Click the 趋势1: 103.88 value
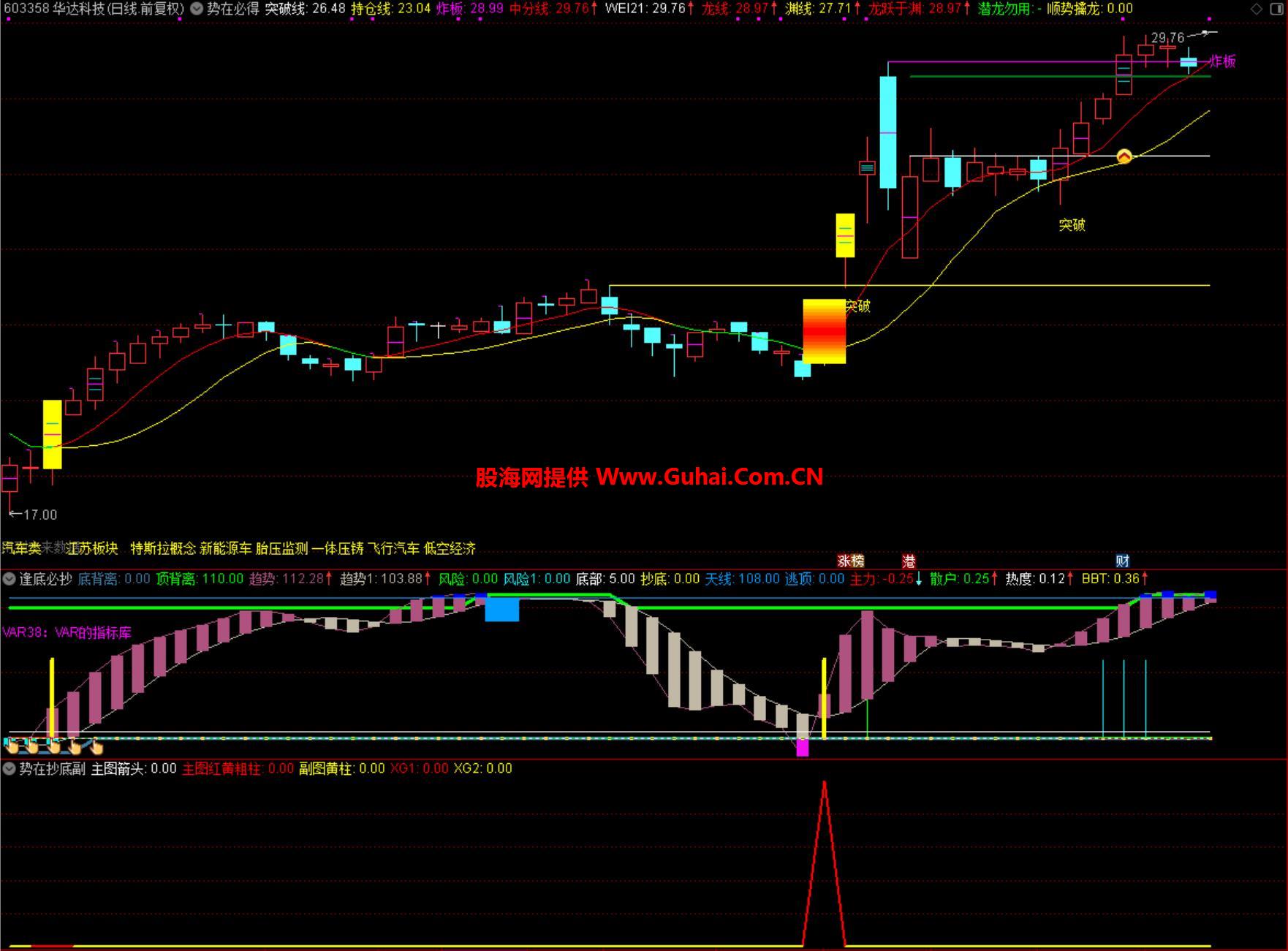The width and height of the screenshot is (1288, 951). [x=386, y=579]
